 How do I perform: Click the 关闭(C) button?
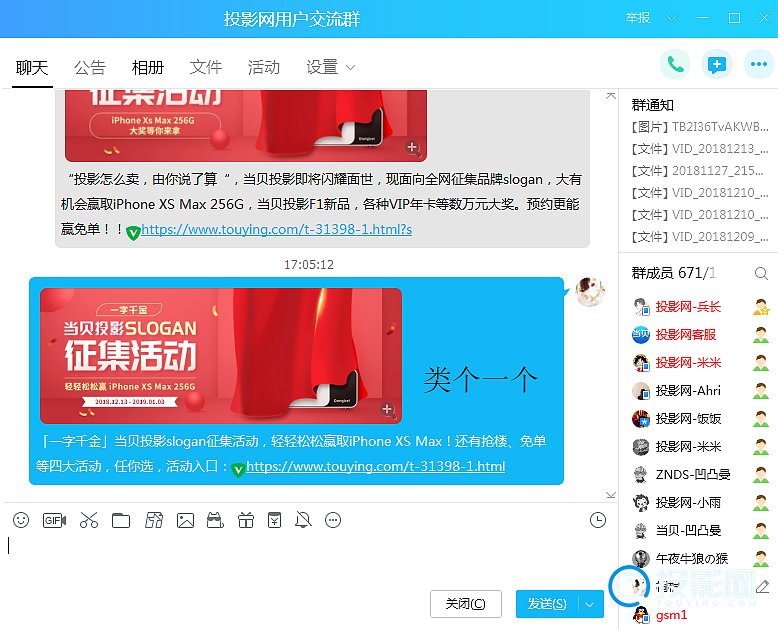click(466, 604)
